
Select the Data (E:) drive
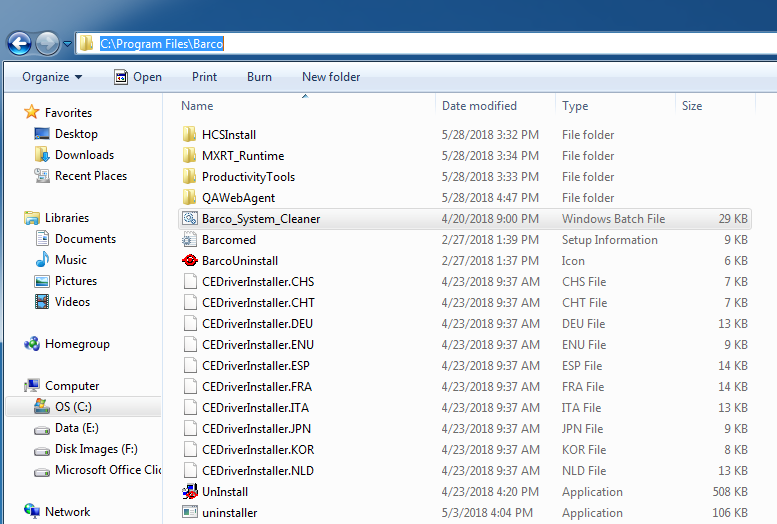pyautogui.click(x=76, y=428)
